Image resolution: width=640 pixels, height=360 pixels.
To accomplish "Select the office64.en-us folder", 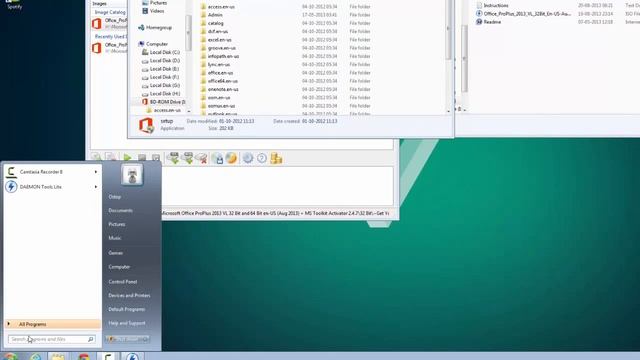I will tap(219, 81).
